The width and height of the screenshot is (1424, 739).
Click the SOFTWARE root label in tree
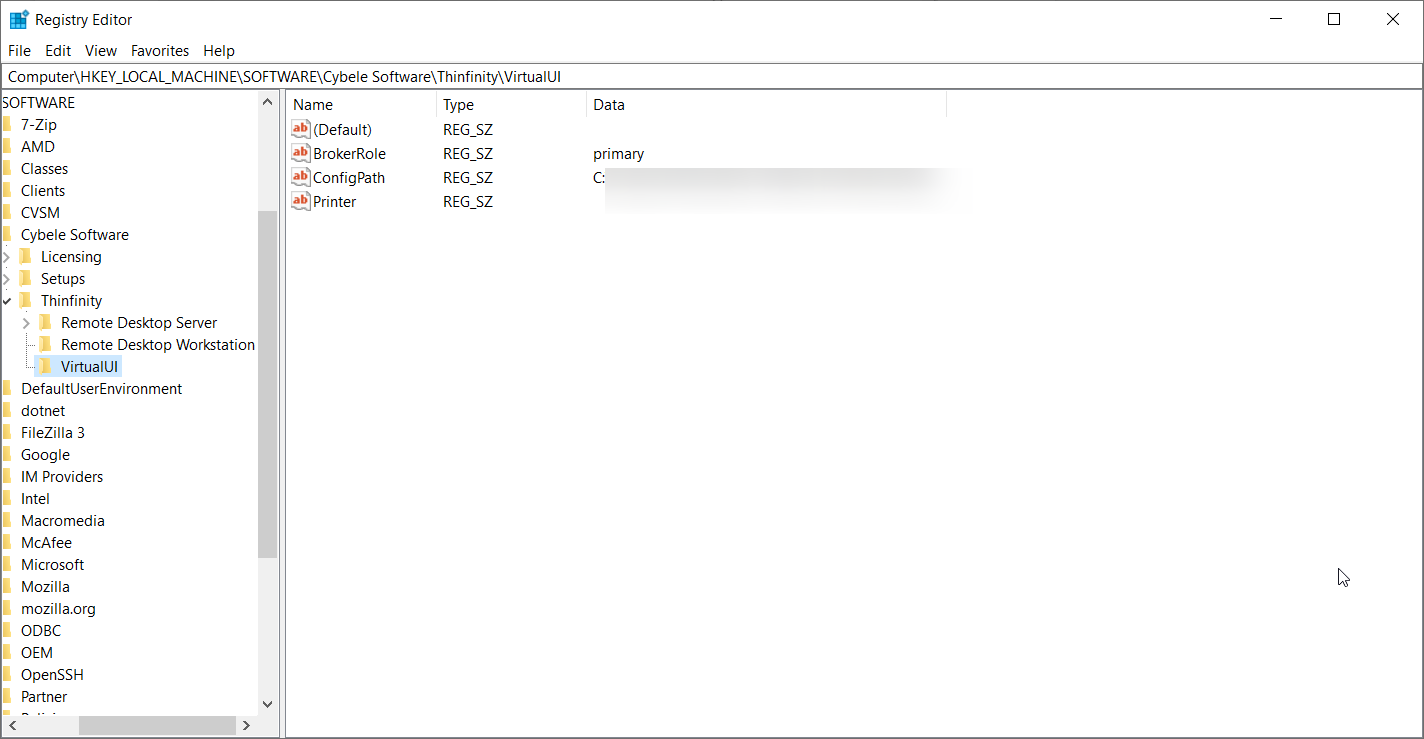click(38, 102)
